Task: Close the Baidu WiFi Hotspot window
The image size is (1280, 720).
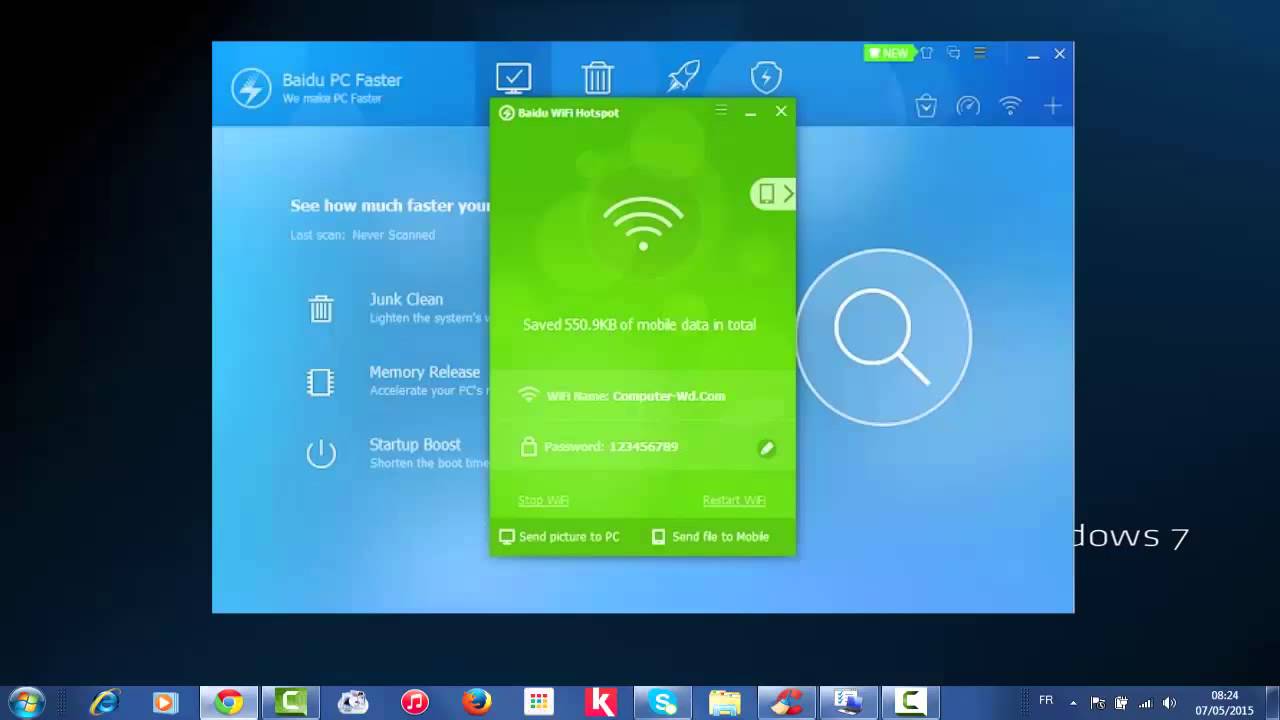Action: point(781,111)
